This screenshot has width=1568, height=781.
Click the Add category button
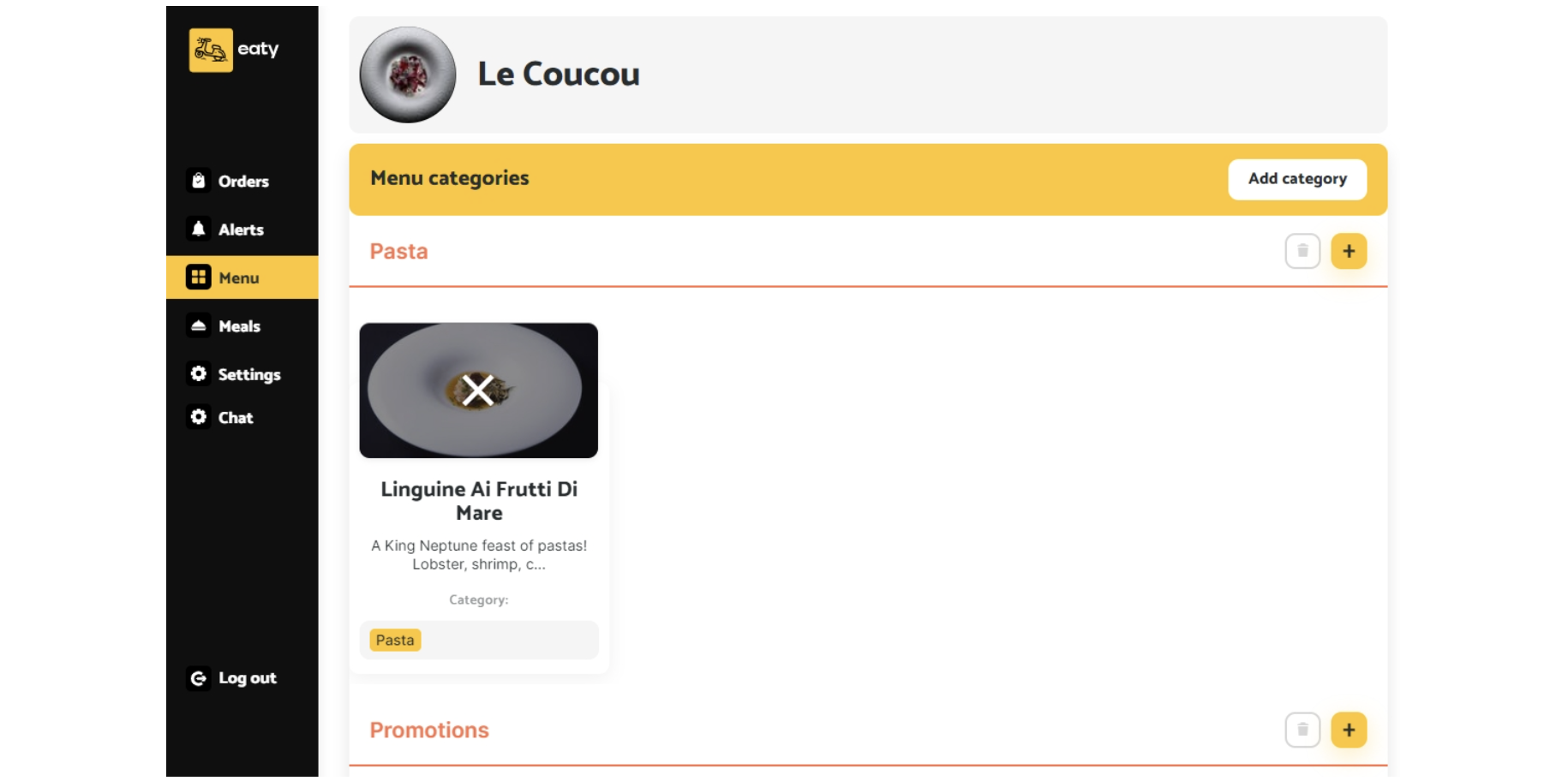pyautogui.click(x=1297, y=179)
